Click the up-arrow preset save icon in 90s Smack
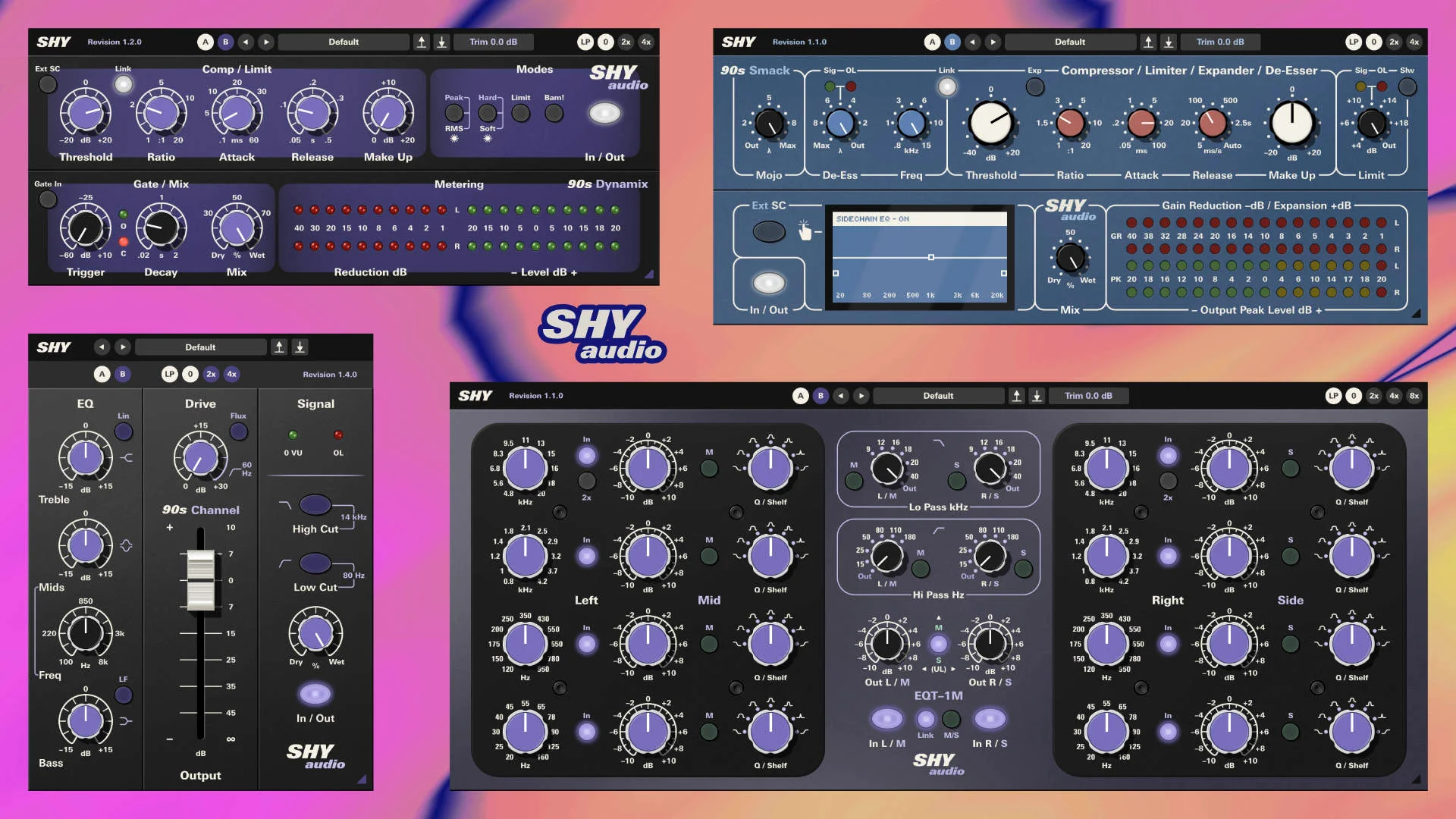1456x819 pixels. click(x=1148, y=42)
